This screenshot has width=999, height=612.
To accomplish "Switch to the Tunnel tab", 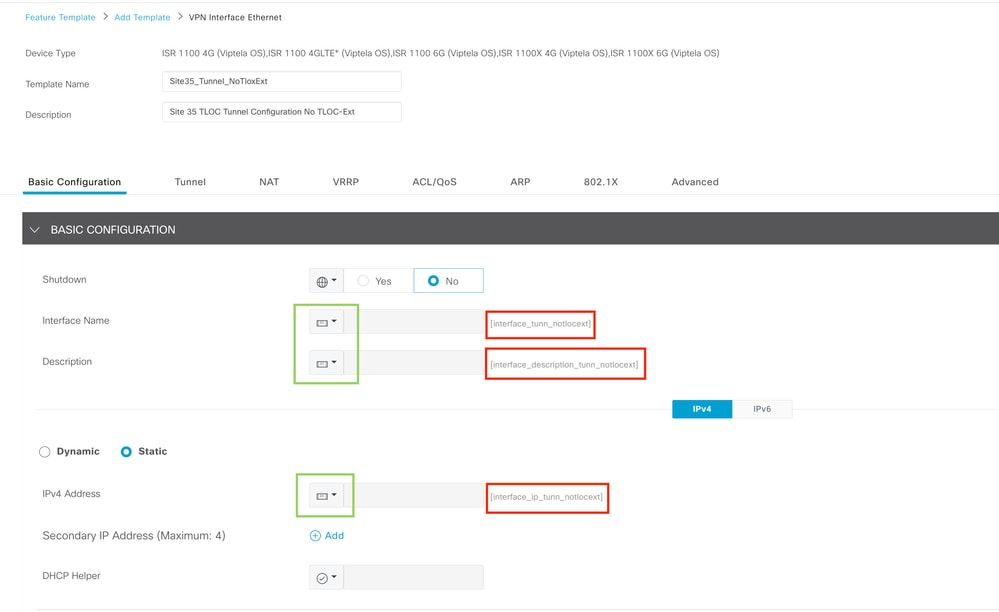I will point(190,182).
